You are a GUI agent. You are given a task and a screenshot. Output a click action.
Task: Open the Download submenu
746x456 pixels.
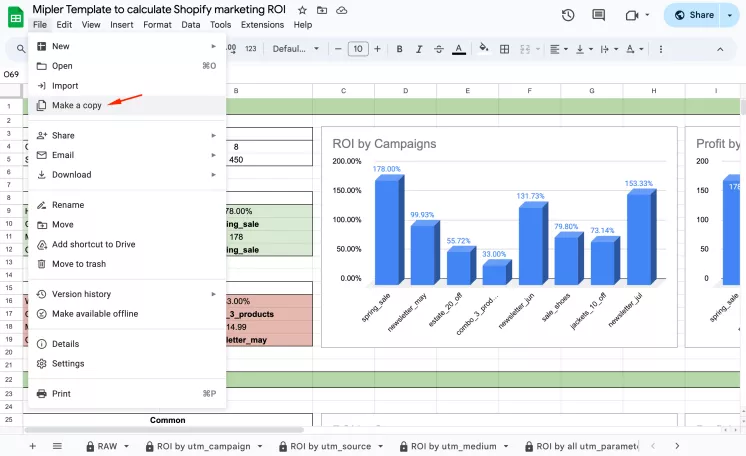tap(71, 175)
